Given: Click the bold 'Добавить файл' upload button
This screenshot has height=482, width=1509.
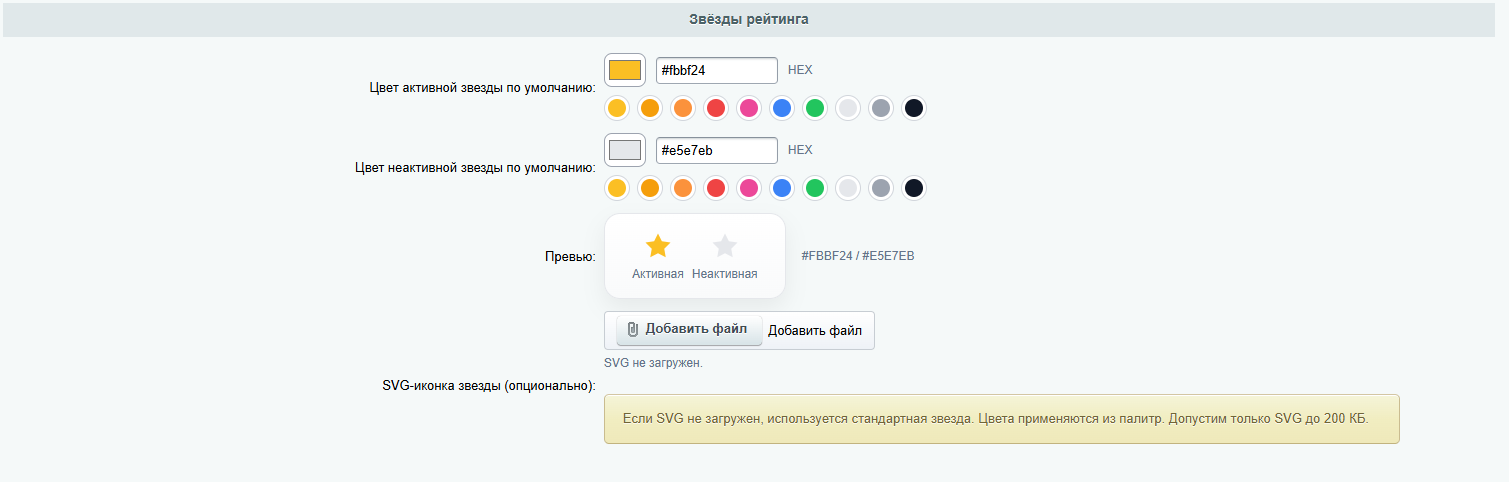Looking at the screenshot, I should (x=689, y=330).
